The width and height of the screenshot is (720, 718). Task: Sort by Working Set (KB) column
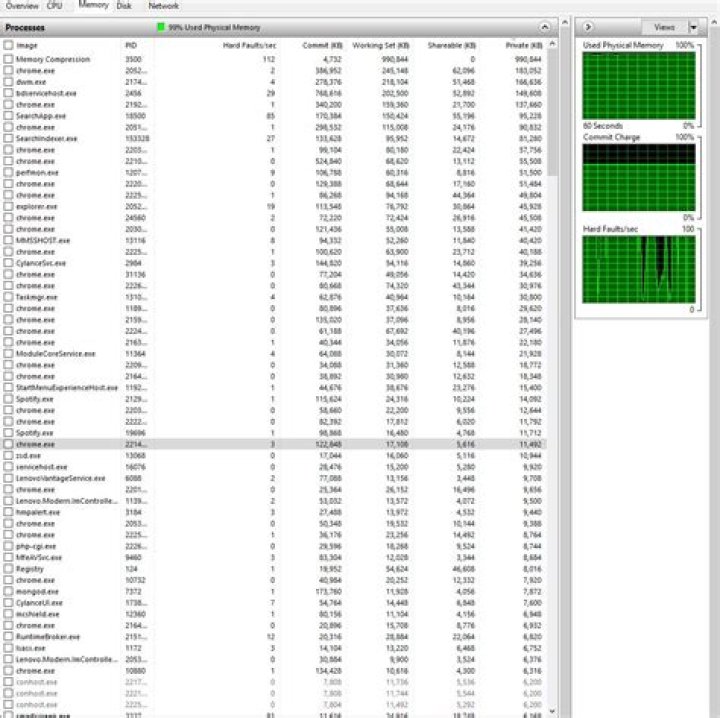click(380, 45)
